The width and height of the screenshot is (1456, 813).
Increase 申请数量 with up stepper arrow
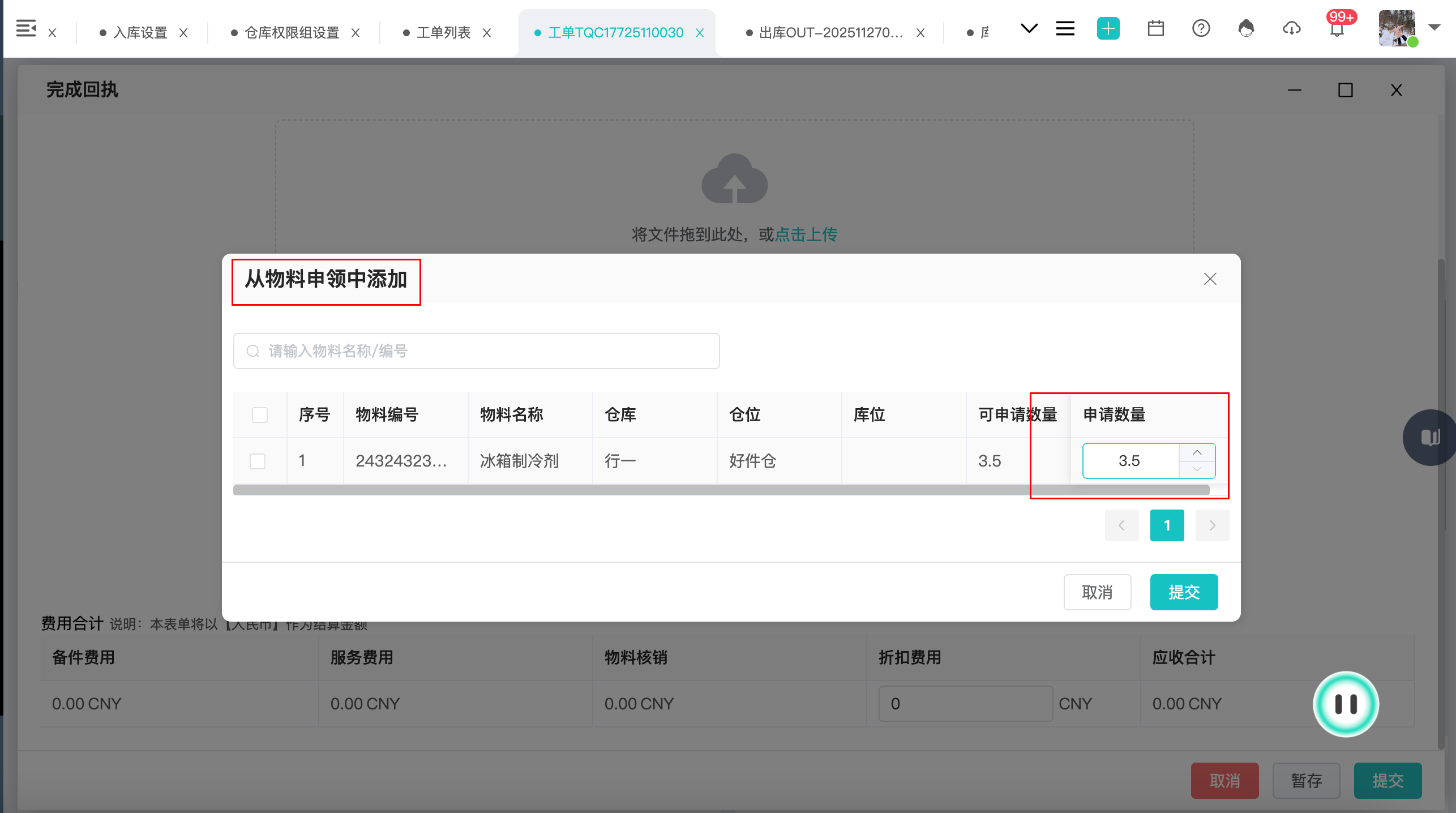point(1197,453)
